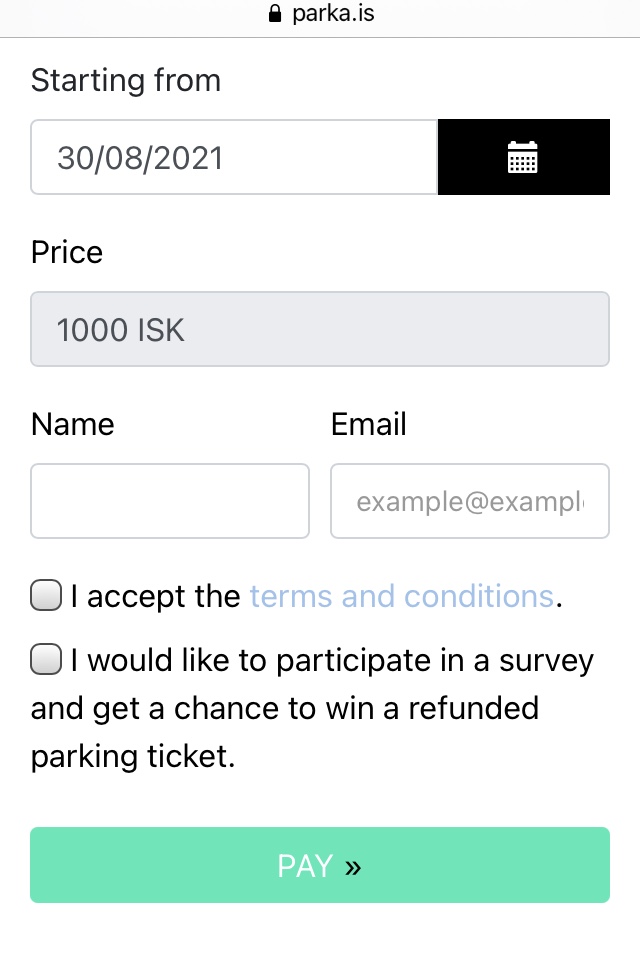The image size is (640, 973).
Task: Select the Email input field
Action: [x=470, y=501]
